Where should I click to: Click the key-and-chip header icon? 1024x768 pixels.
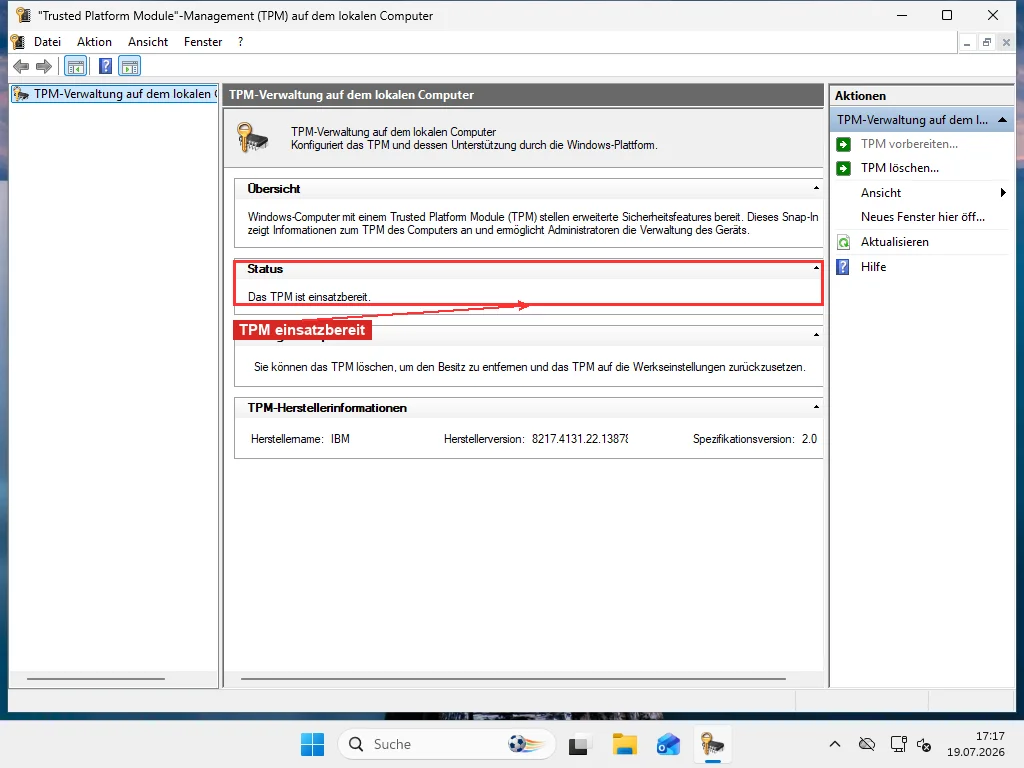pos(253,138)
